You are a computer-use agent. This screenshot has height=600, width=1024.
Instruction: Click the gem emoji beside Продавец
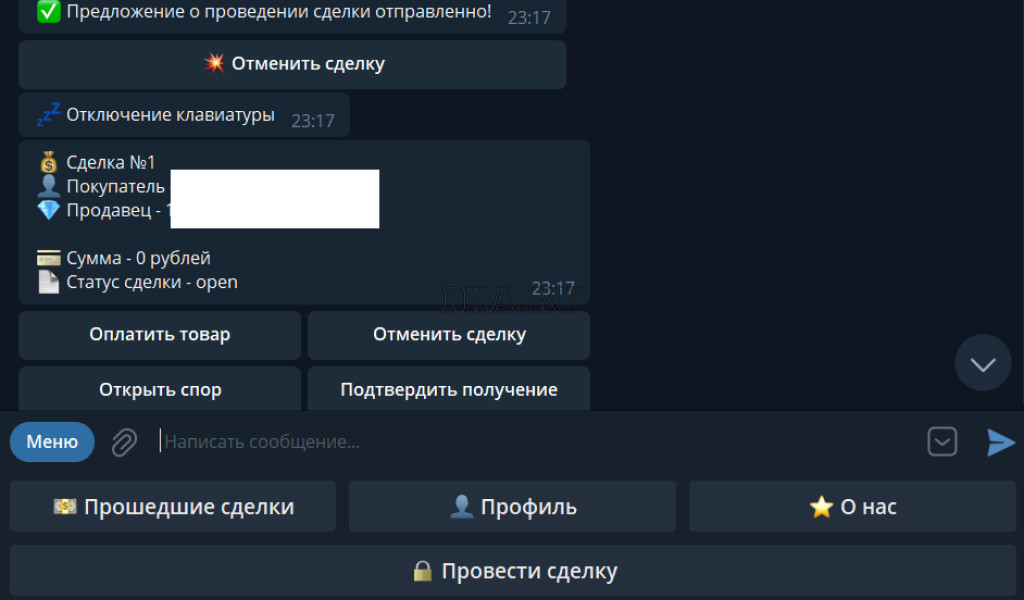[x=49, y=210]
